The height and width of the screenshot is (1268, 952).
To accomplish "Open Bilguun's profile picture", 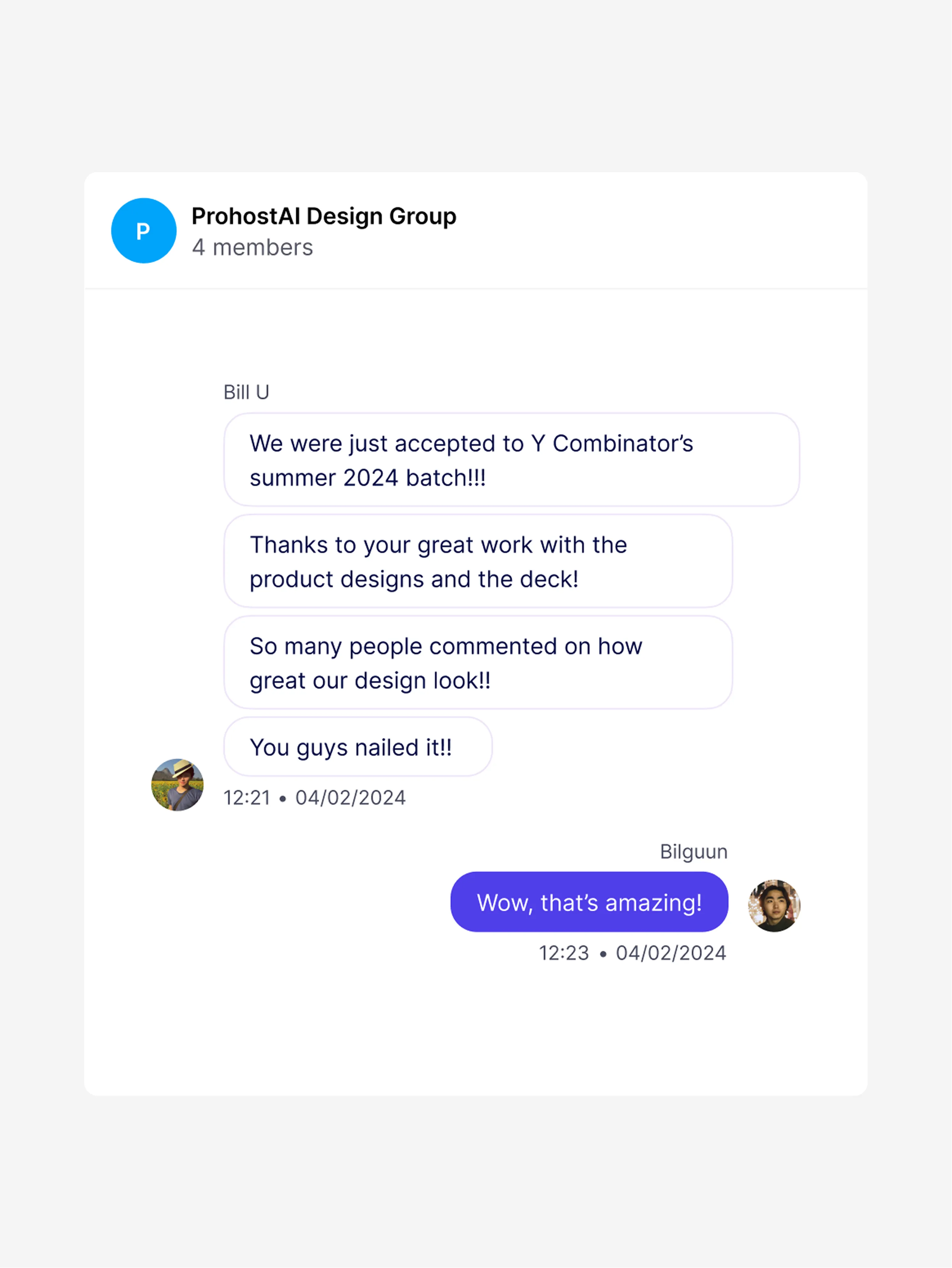I will click(x=774, y=905).
